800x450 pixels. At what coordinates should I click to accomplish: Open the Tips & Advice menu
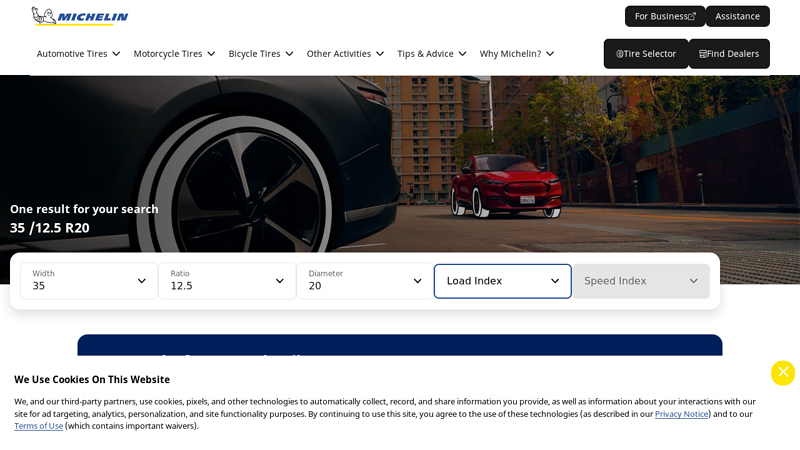pyautogui.click(x=432, y=54)
